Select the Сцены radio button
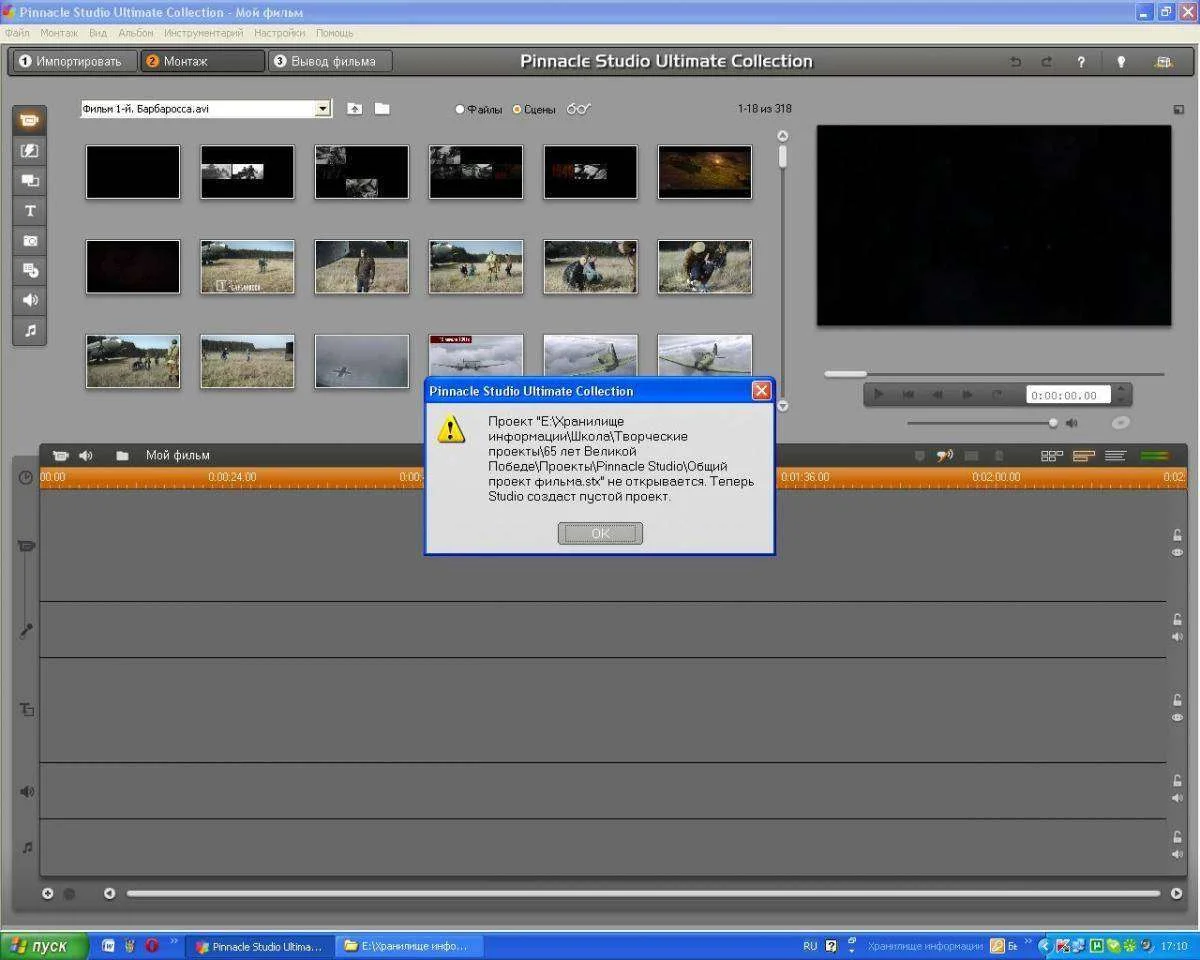This screenshot has width=1200, height=960. pos(517,109)
